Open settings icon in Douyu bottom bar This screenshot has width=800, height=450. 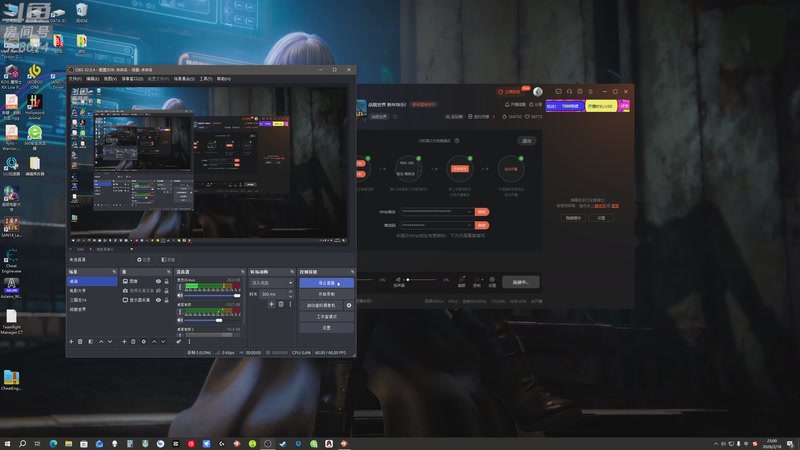tap(492, 281)
